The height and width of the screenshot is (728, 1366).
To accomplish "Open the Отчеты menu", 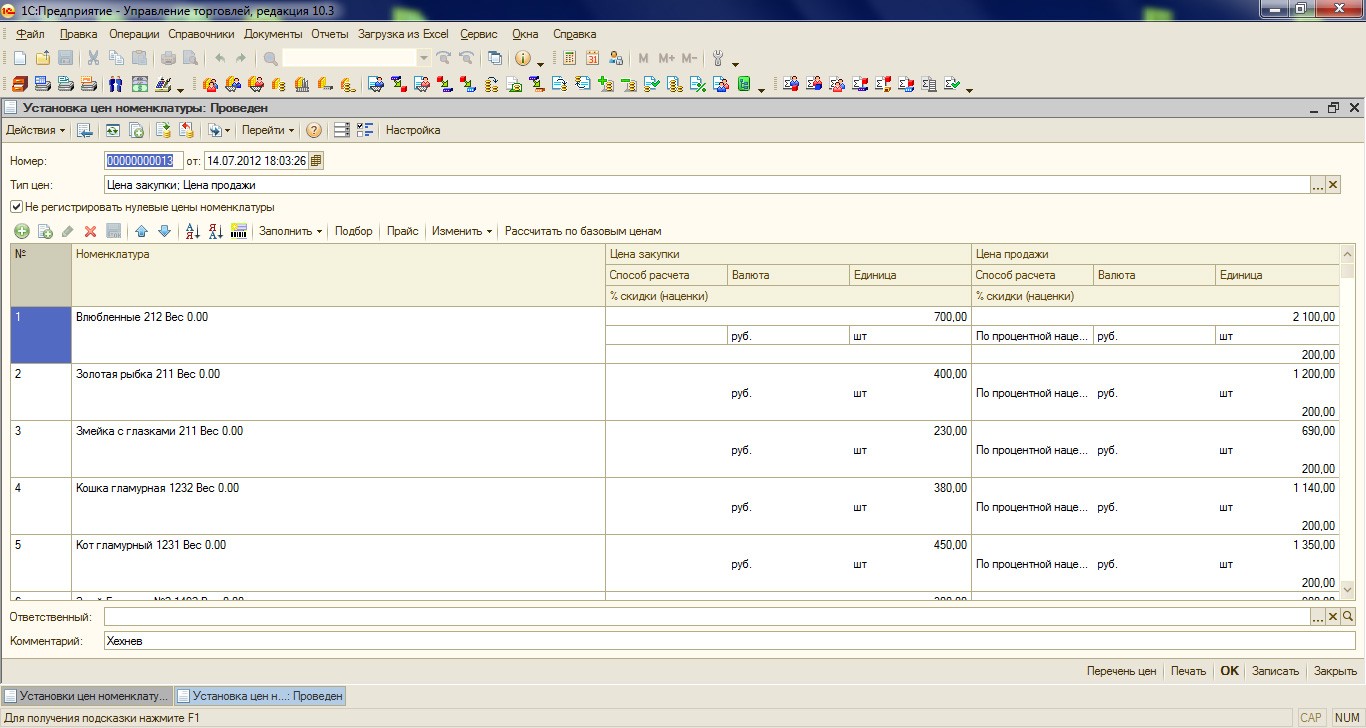I will (x=329, y=34).
